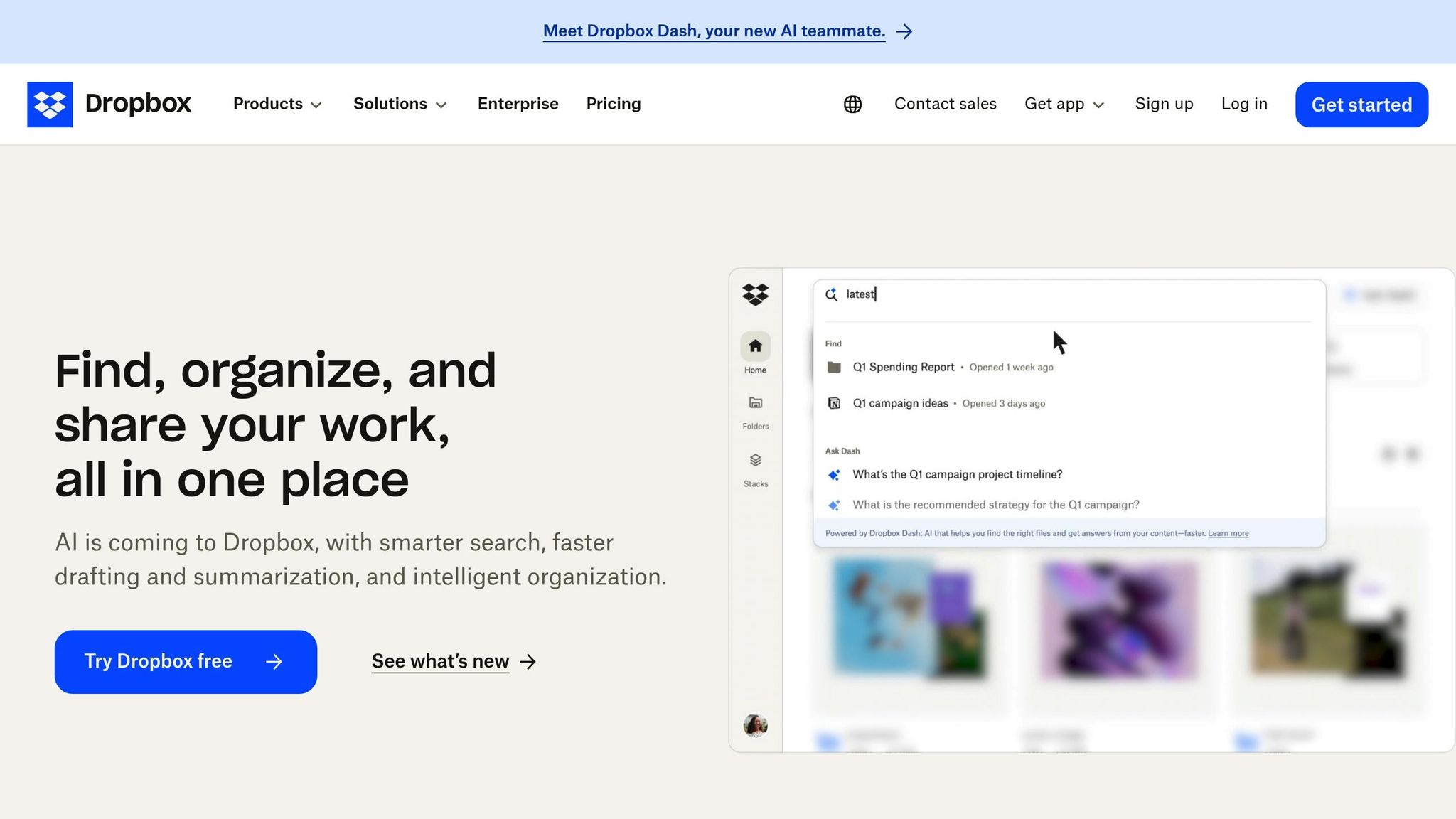Expand the Products dropdown
The width and height of the screenshot is (1456, 819).
[277, 104]
